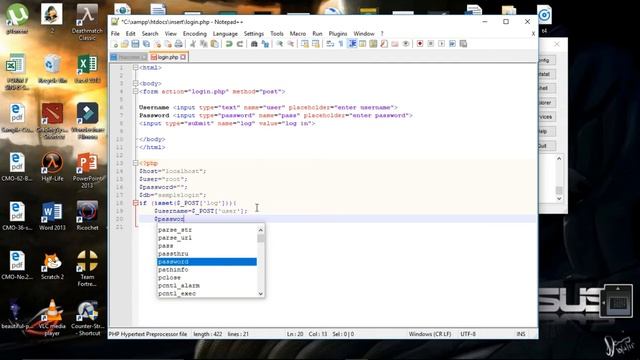Open the Scratch 2 desktop shortcut
The image size is (640, 360).
pos(52,265)
